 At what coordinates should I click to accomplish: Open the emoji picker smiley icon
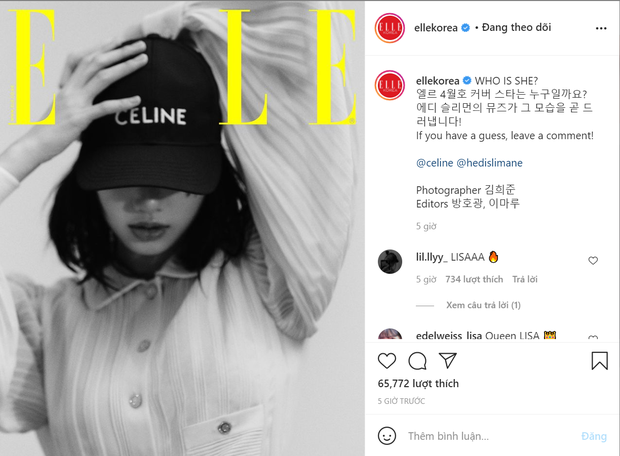click(386, 436)
